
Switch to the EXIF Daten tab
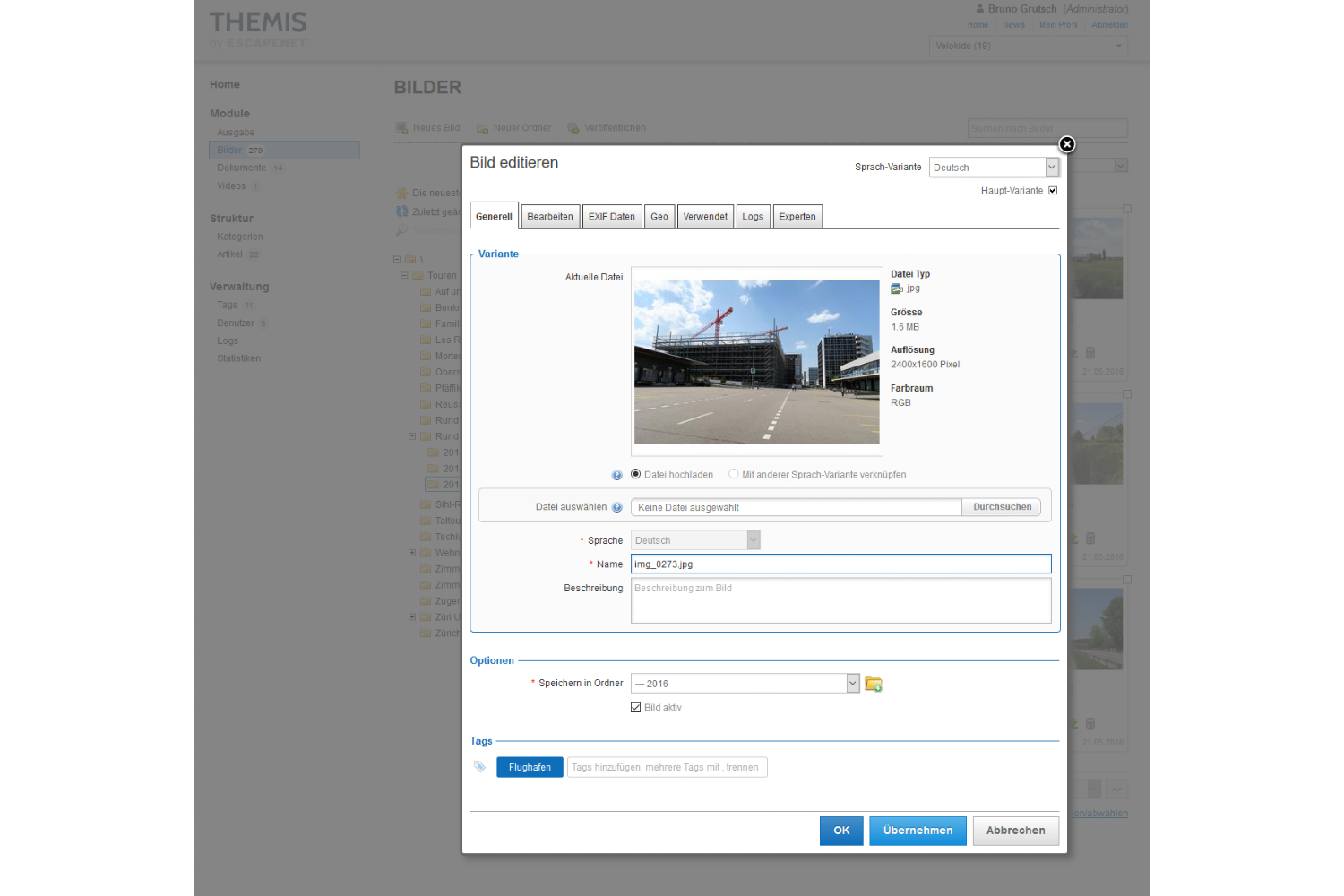tap(611, 217)
